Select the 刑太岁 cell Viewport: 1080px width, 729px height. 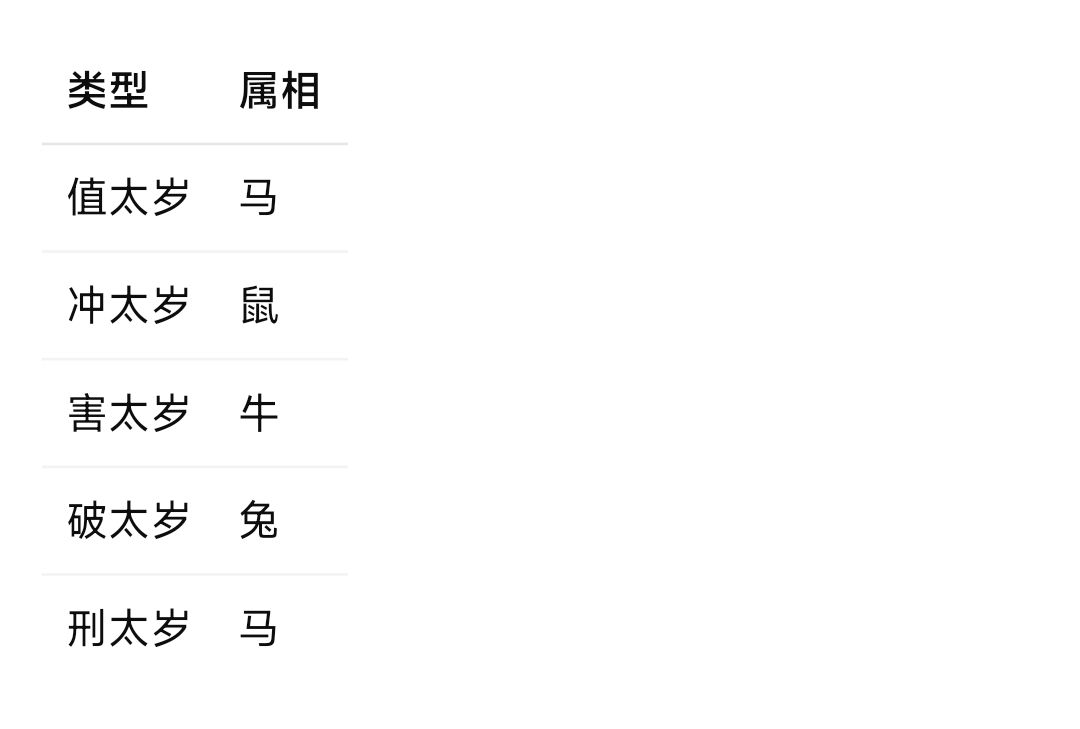(128, 629)
